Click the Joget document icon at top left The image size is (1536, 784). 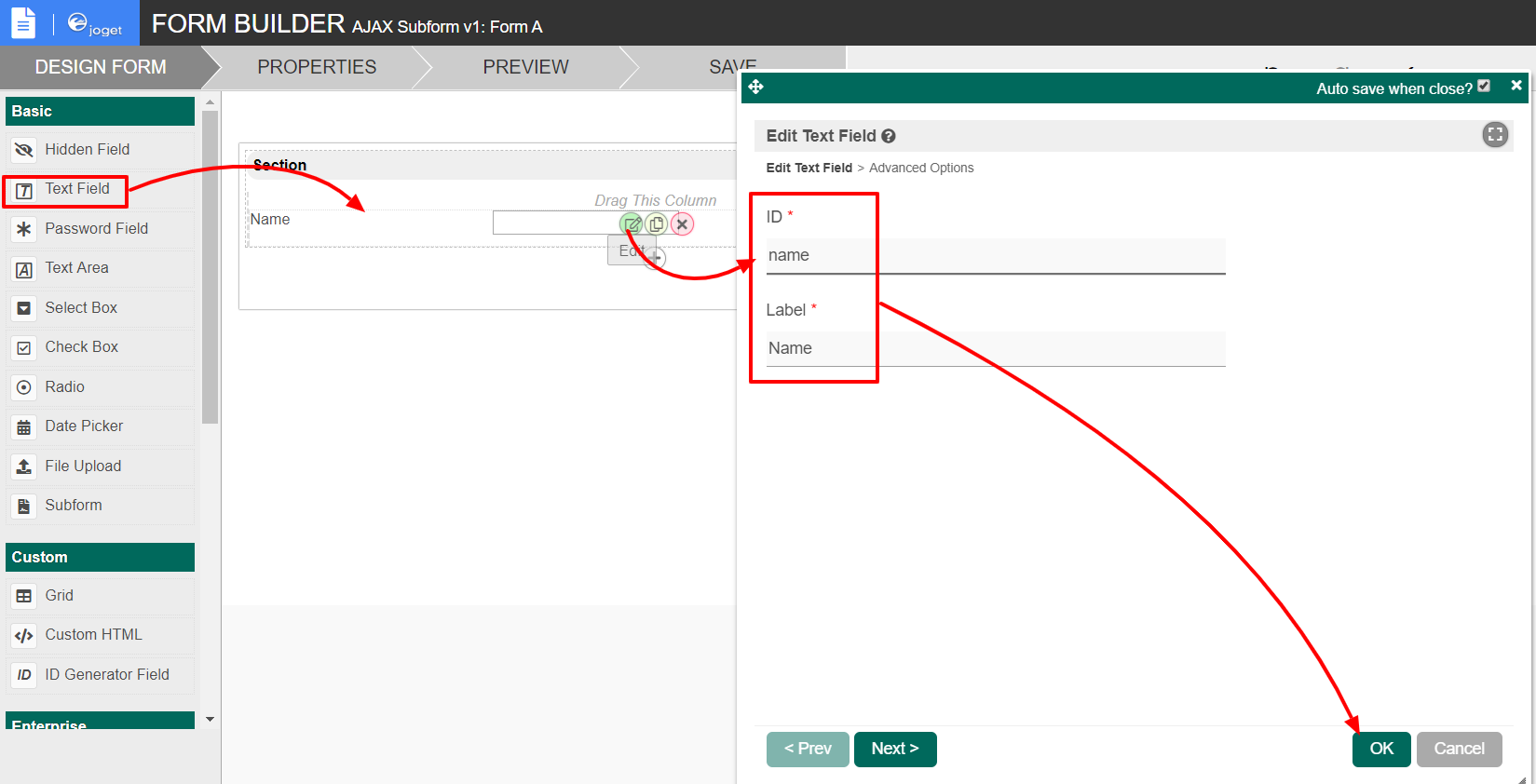[23, 22]
